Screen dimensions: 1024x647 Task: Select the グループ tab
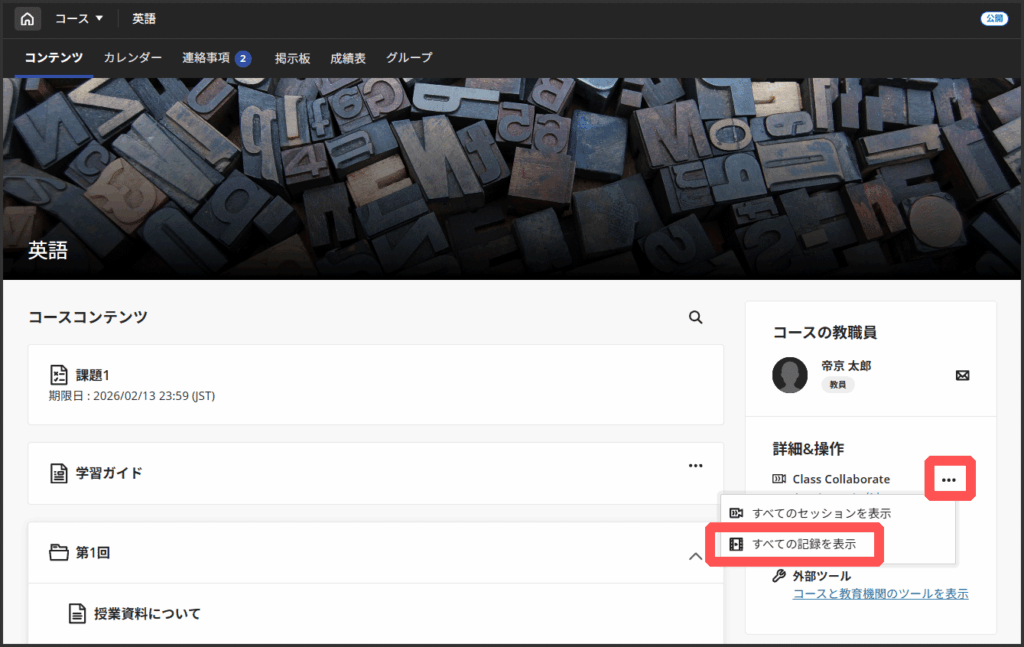pyautogui.click(x=409, y=58)
